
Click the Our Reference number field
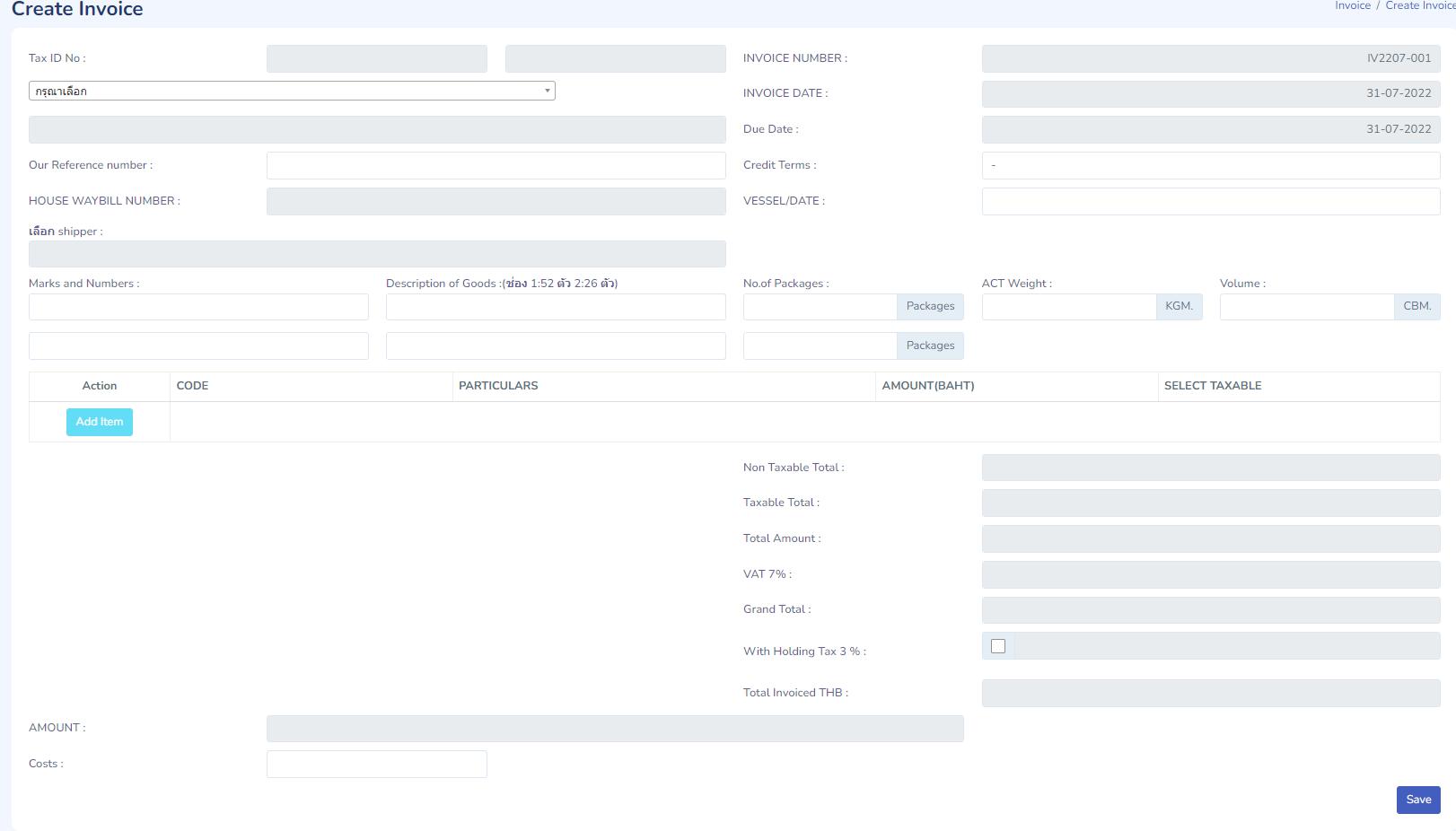[496, 165]
